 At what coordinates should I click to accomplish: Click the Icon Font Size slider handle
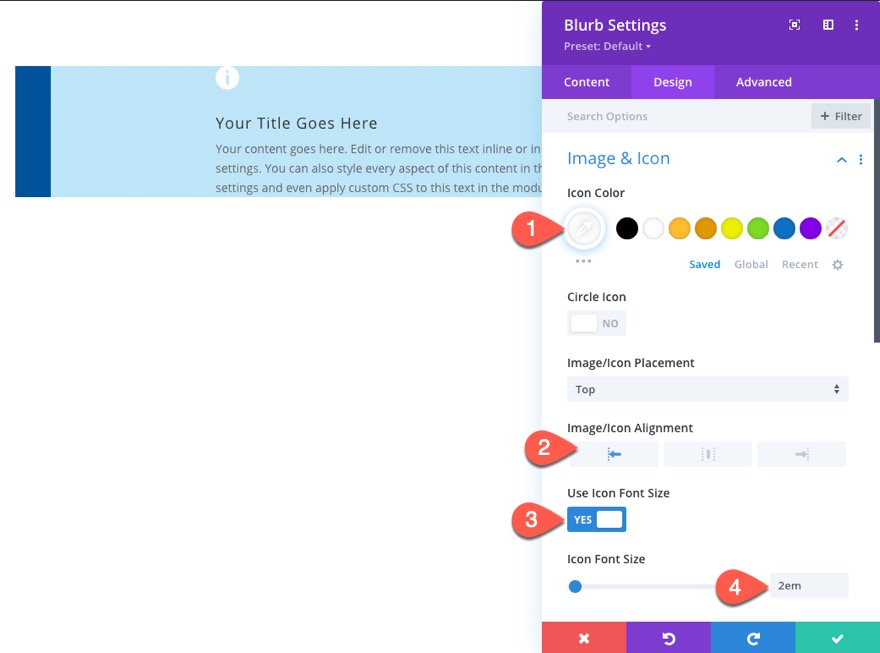tap(575, 586)
